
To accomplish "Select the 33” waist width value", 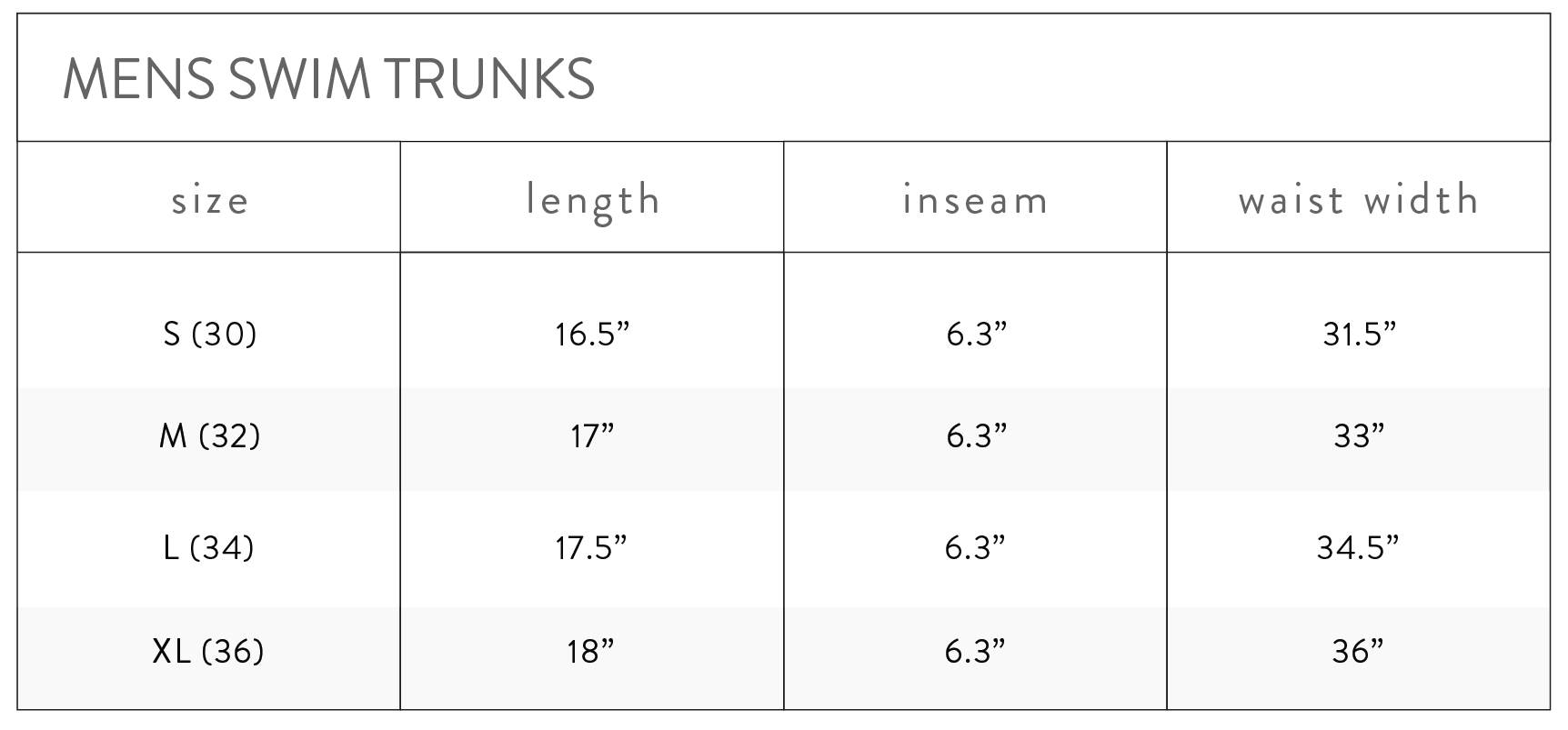I will [x=1359, y=437].
